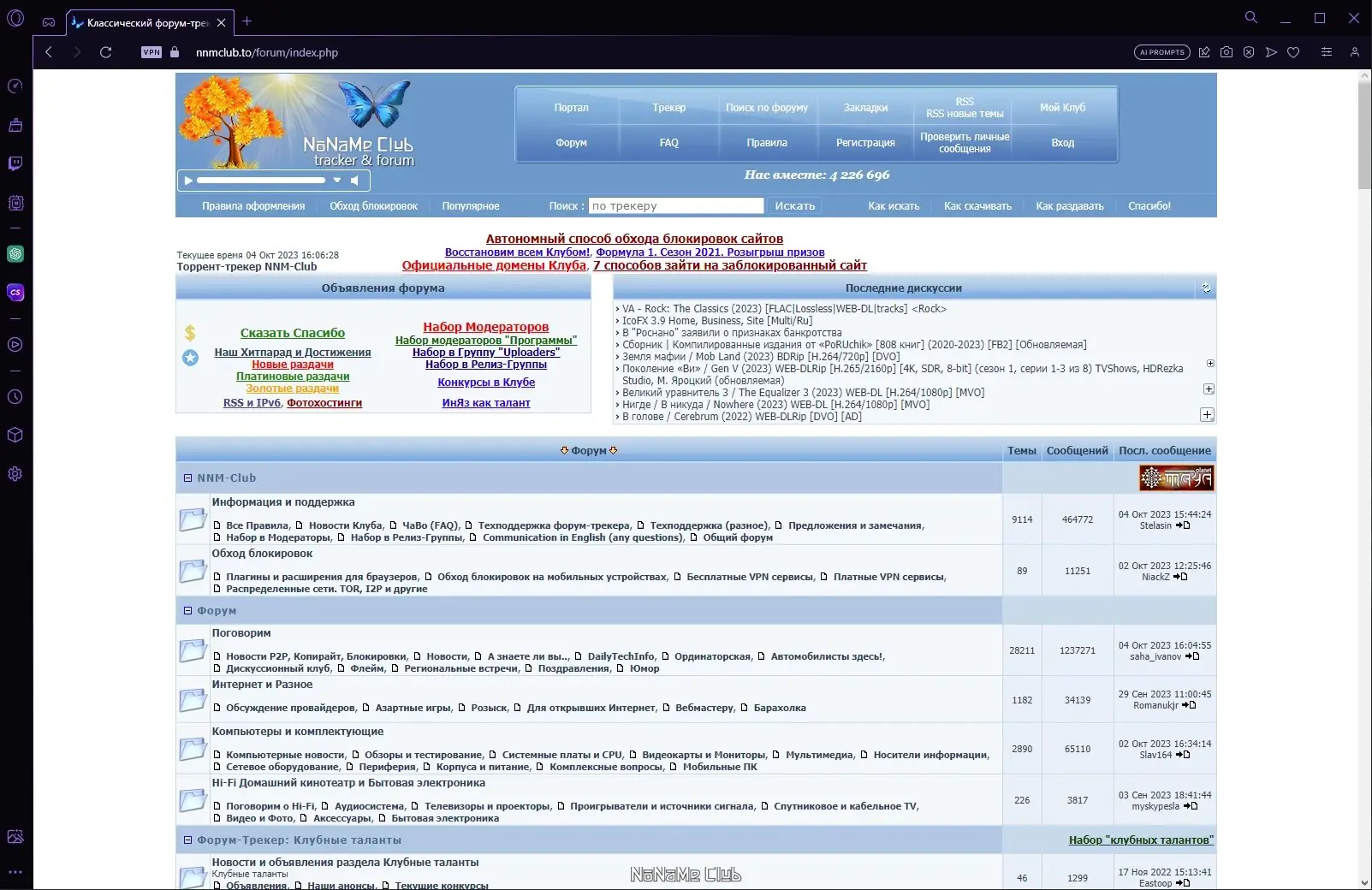Open Как скачивать nav link
The width and height of the screenshot is (1372, 890).
click(977, 206)
